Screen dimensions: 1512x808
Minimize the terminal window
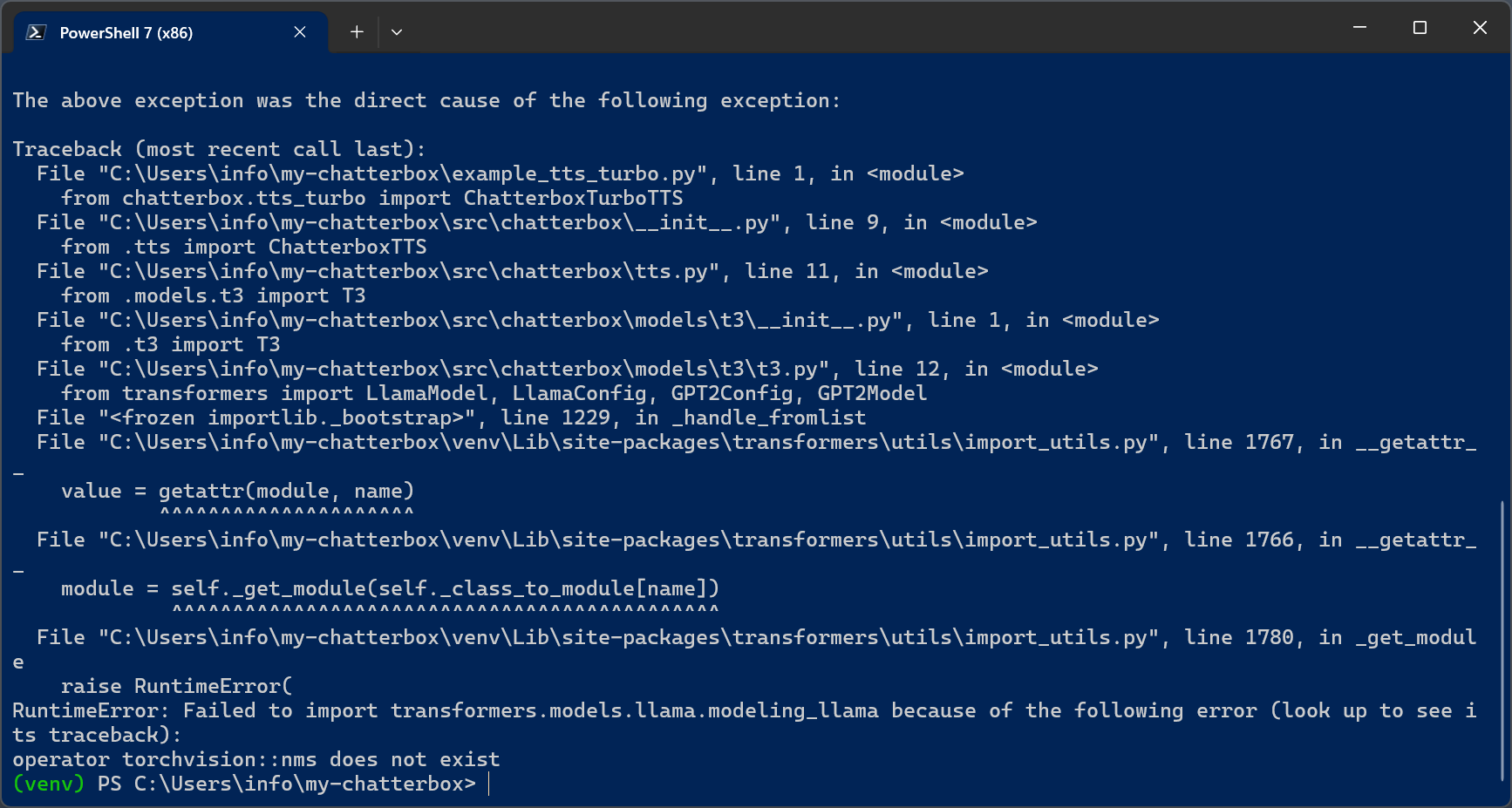pos(1359,28)
